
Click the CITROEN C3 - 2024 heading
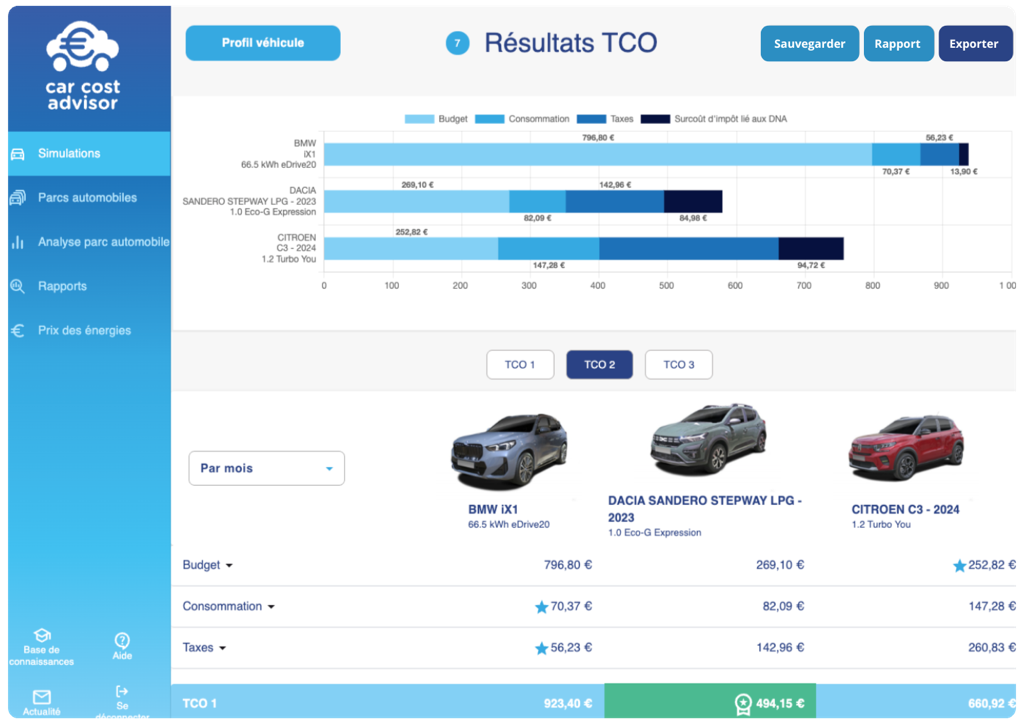(x=905, y=509)
